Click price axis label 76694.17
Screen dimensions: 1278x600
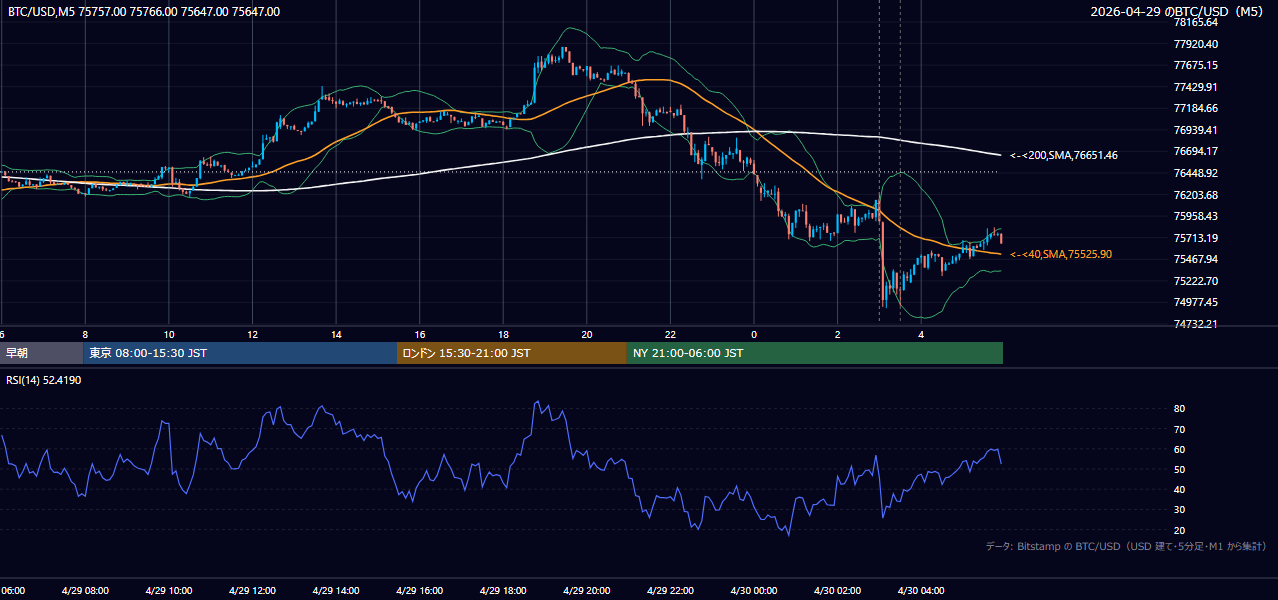[1196, 151]
